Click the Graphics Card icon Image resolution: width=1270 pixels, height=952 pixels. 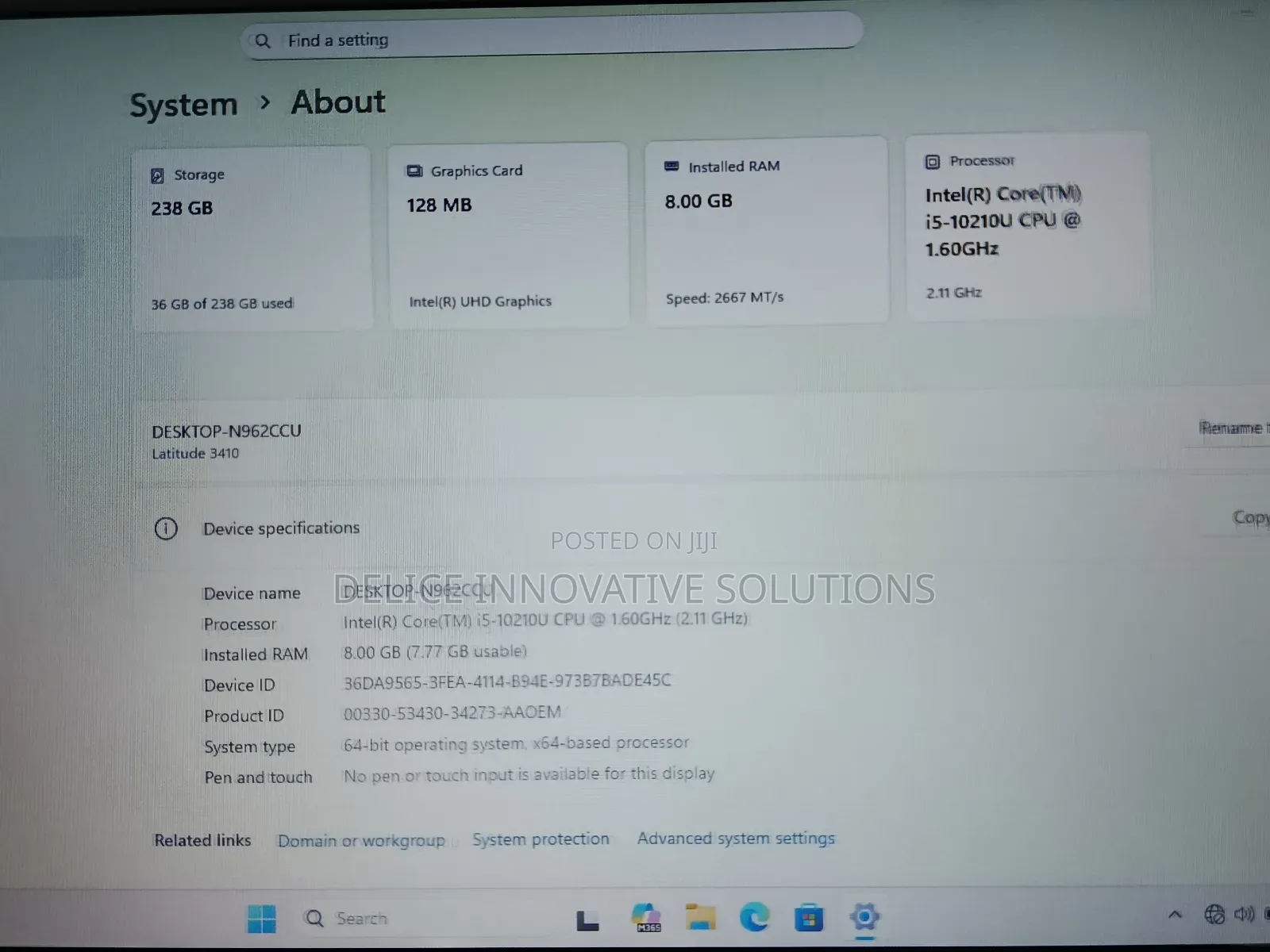414,171
